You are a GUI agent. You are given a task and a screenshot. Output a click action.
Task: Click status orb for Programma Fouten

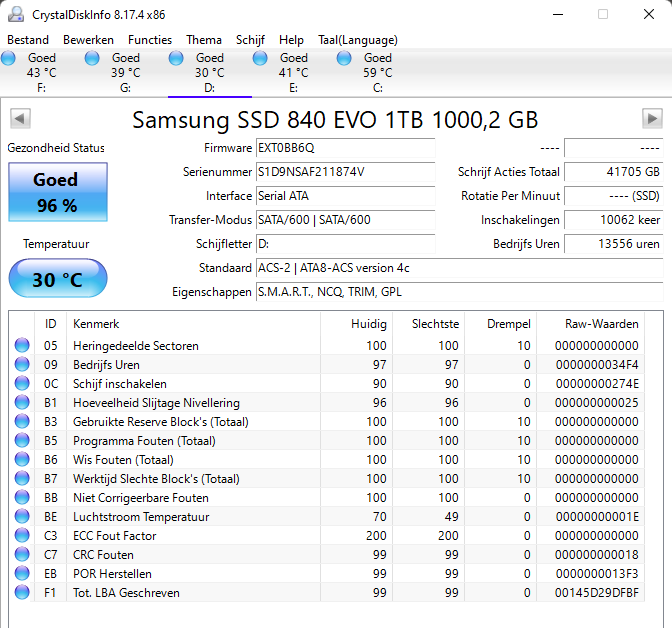[x=22, y=440]
